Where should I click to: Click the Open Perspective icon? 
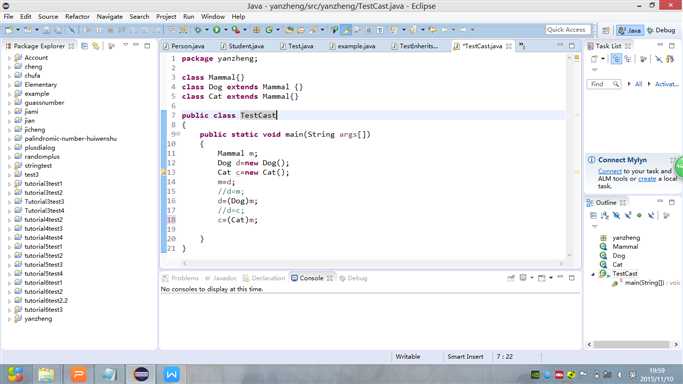pos(606,30)
